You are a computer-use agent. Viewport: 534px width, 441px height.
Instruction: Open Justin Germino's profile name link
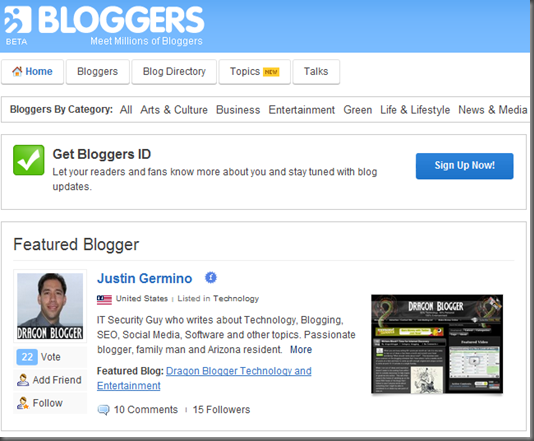pyautogui.click(x=145, y=278)
